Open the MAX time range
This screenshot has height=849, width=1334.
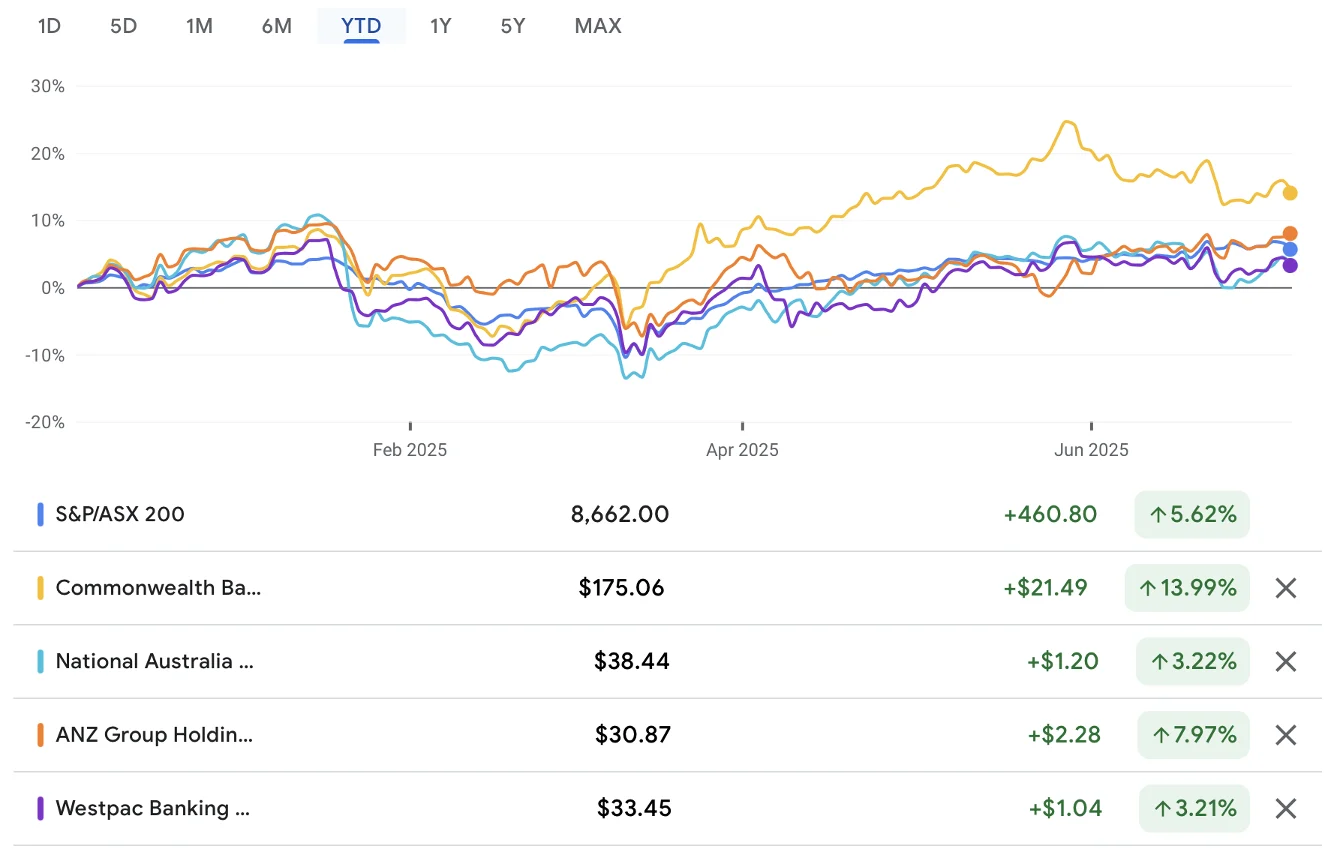point(597,26)
